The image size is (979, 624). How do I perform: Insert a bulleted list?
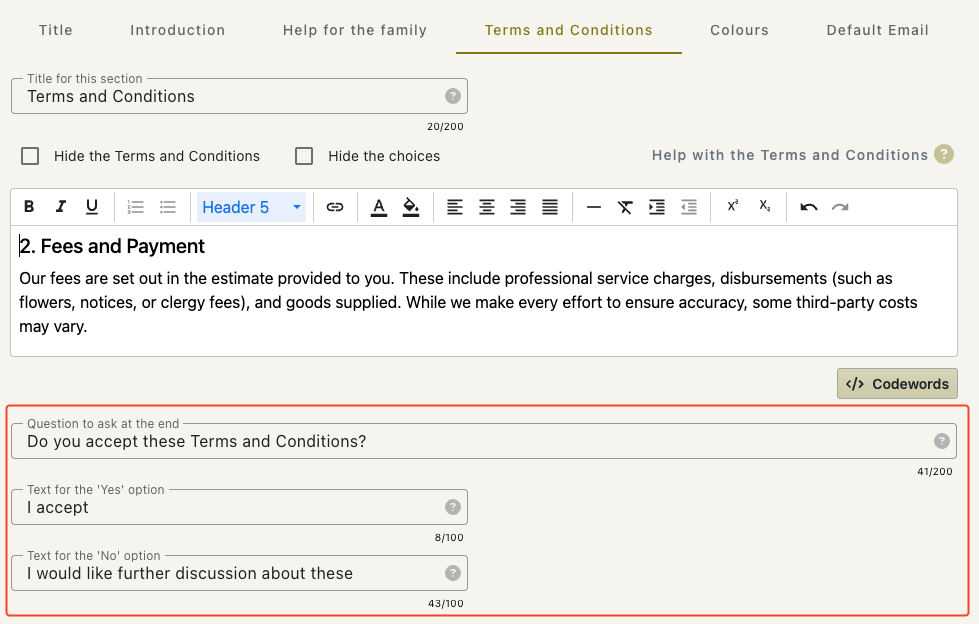tap(167, 207)
